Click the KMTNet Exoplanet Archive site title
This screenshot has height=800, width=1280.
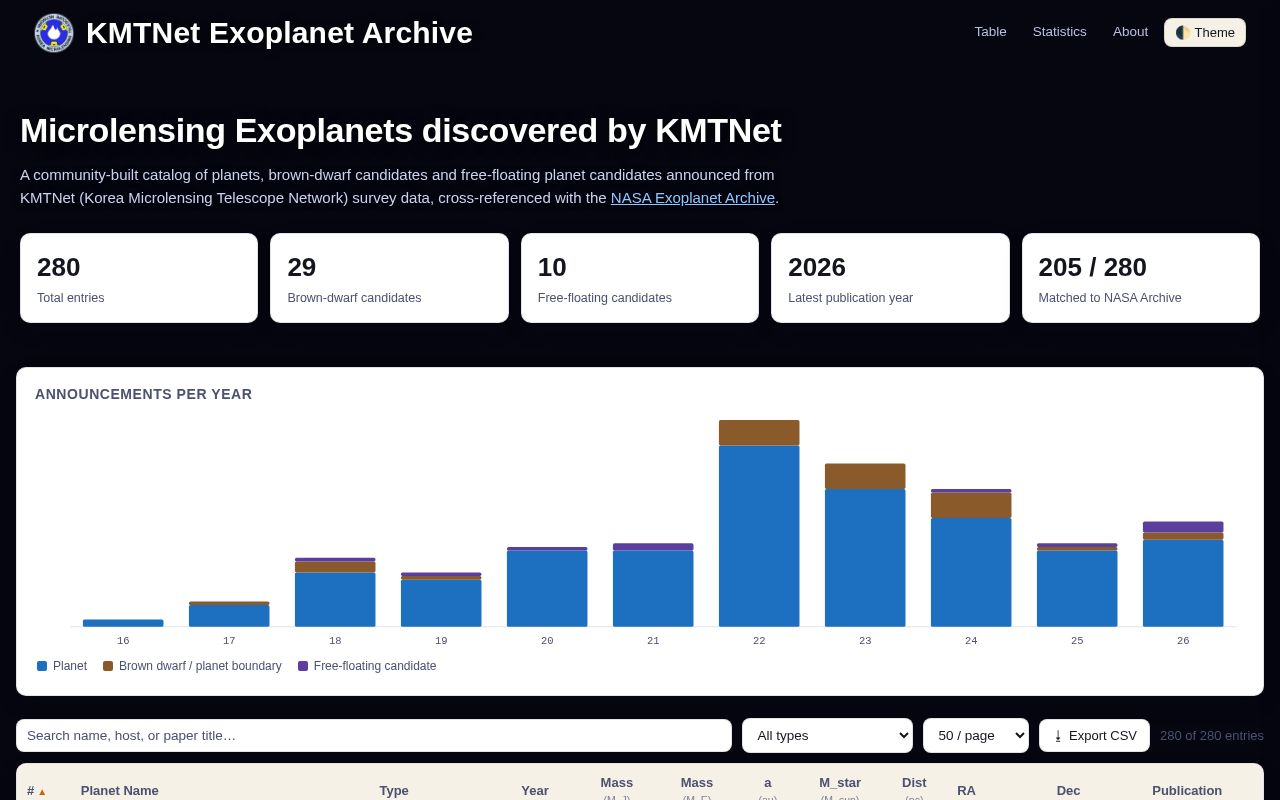click(279, 33)
